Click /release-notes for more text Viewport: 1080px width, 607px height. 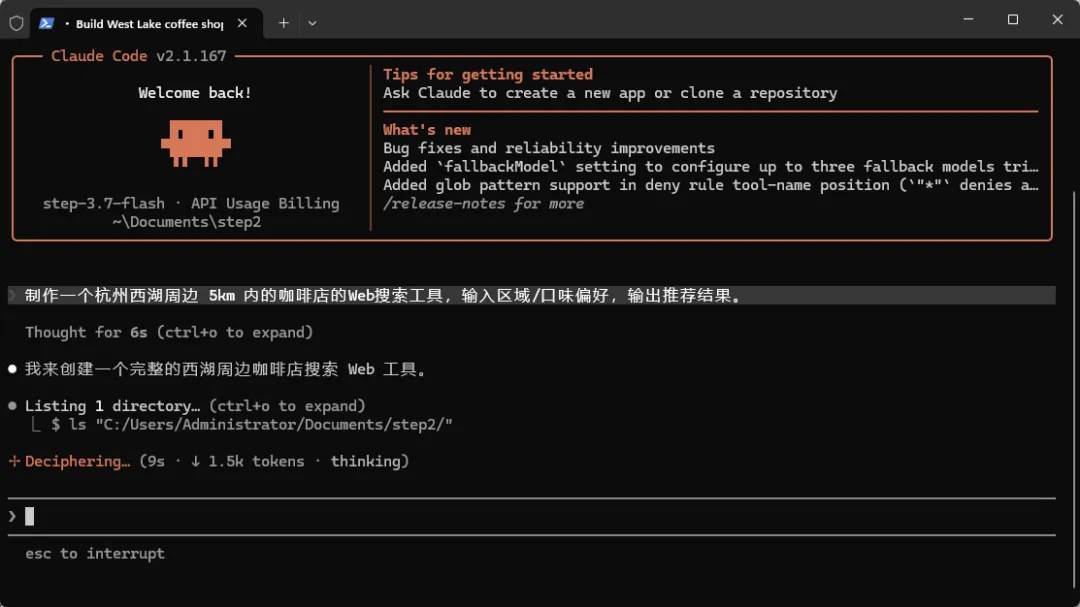pos(484,204)
